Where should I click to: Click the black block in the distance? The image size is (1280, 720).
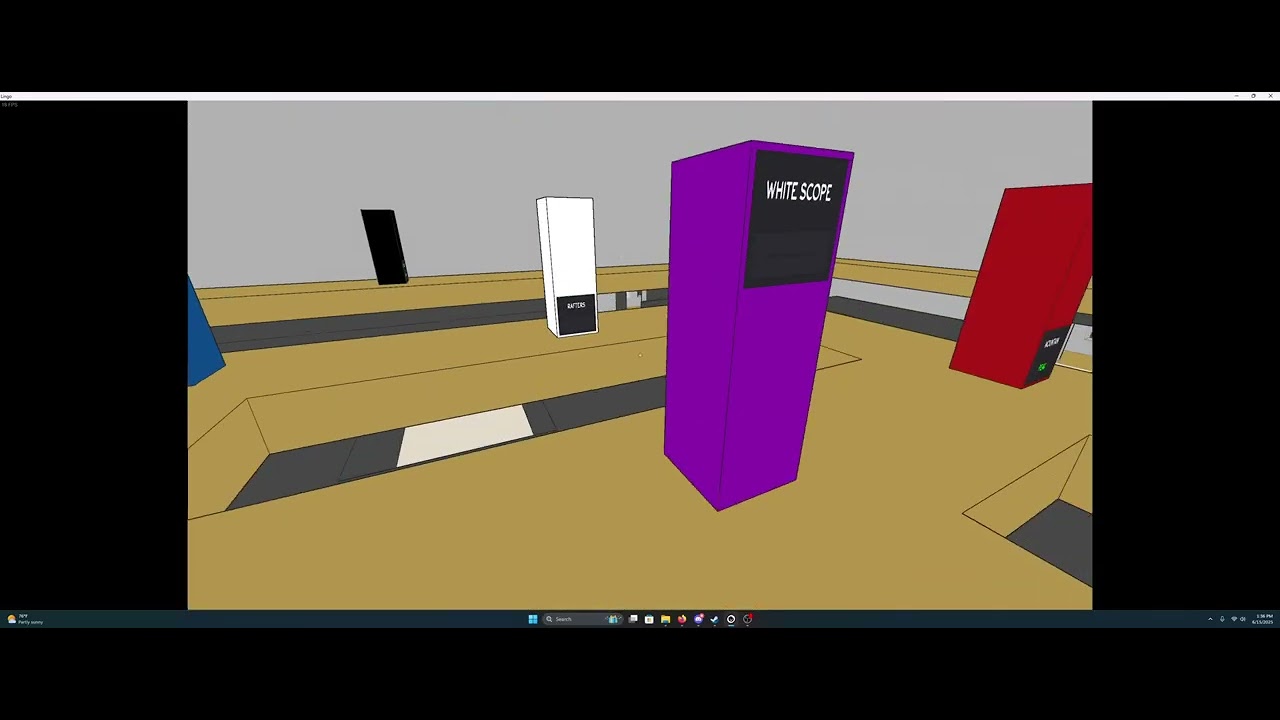384,247
